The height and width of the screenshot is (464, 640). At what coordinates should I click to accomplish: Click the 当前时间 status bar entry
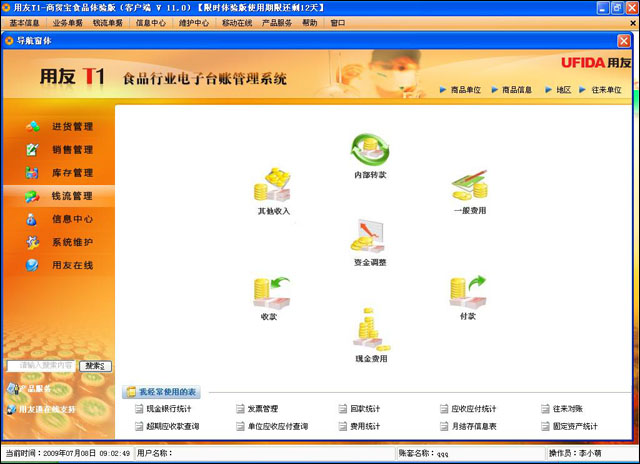(68, 453)
